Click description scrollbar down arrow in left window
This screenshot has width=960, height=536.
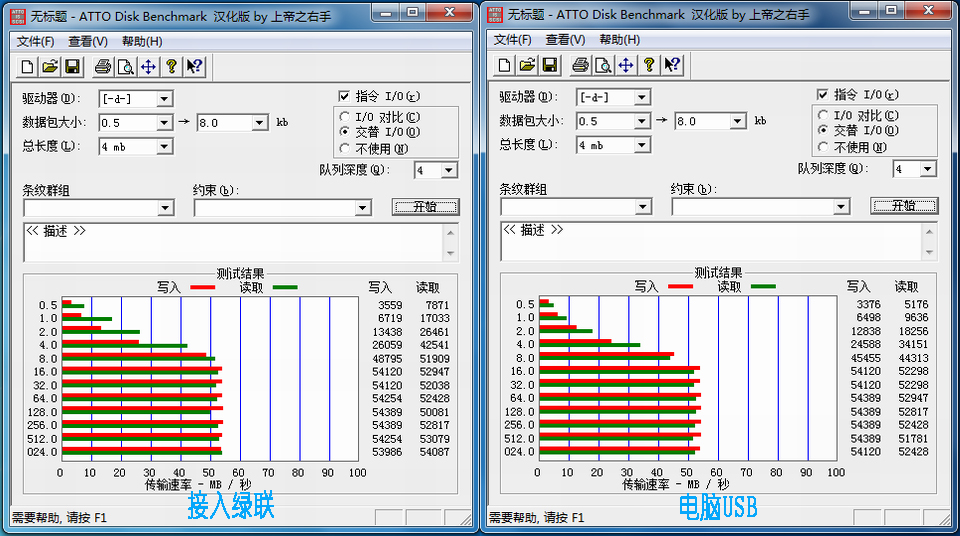451,254
